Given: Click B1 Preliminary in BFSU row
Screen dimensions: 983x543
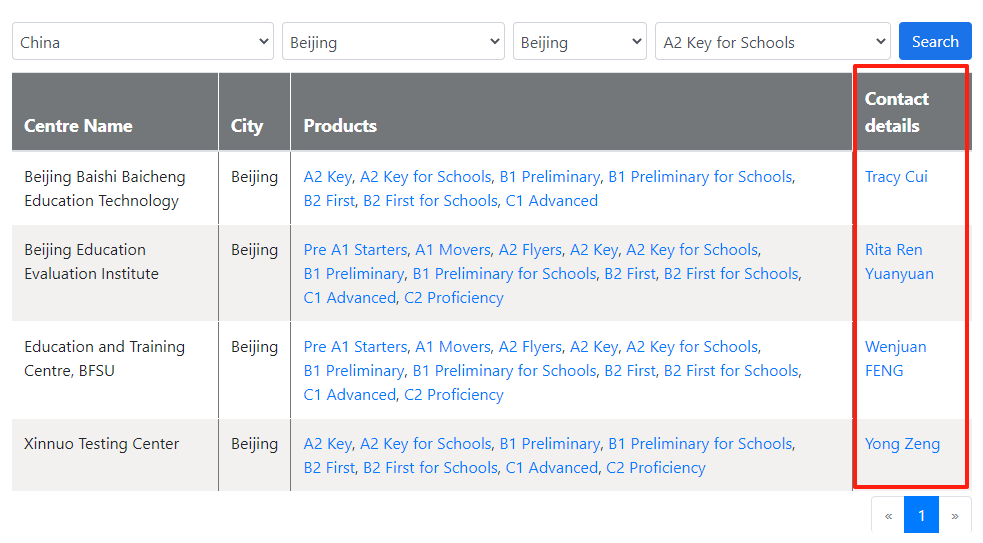Looking at the screenshot, I should pyautogui.click(x=354, y=371).
